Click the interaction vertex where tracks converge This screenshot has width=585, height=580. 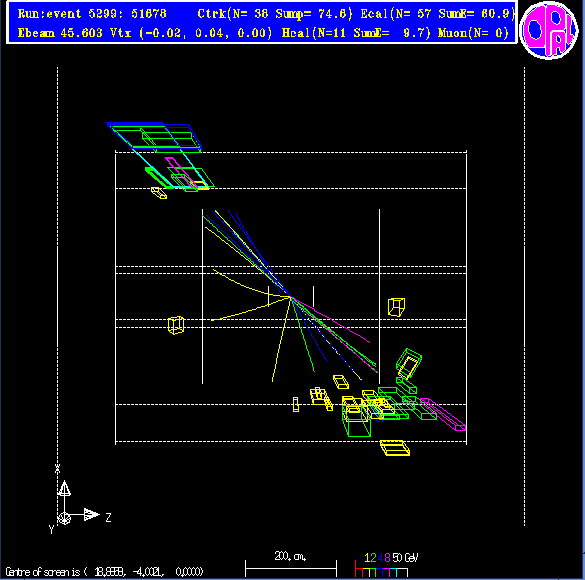(291, 297)
